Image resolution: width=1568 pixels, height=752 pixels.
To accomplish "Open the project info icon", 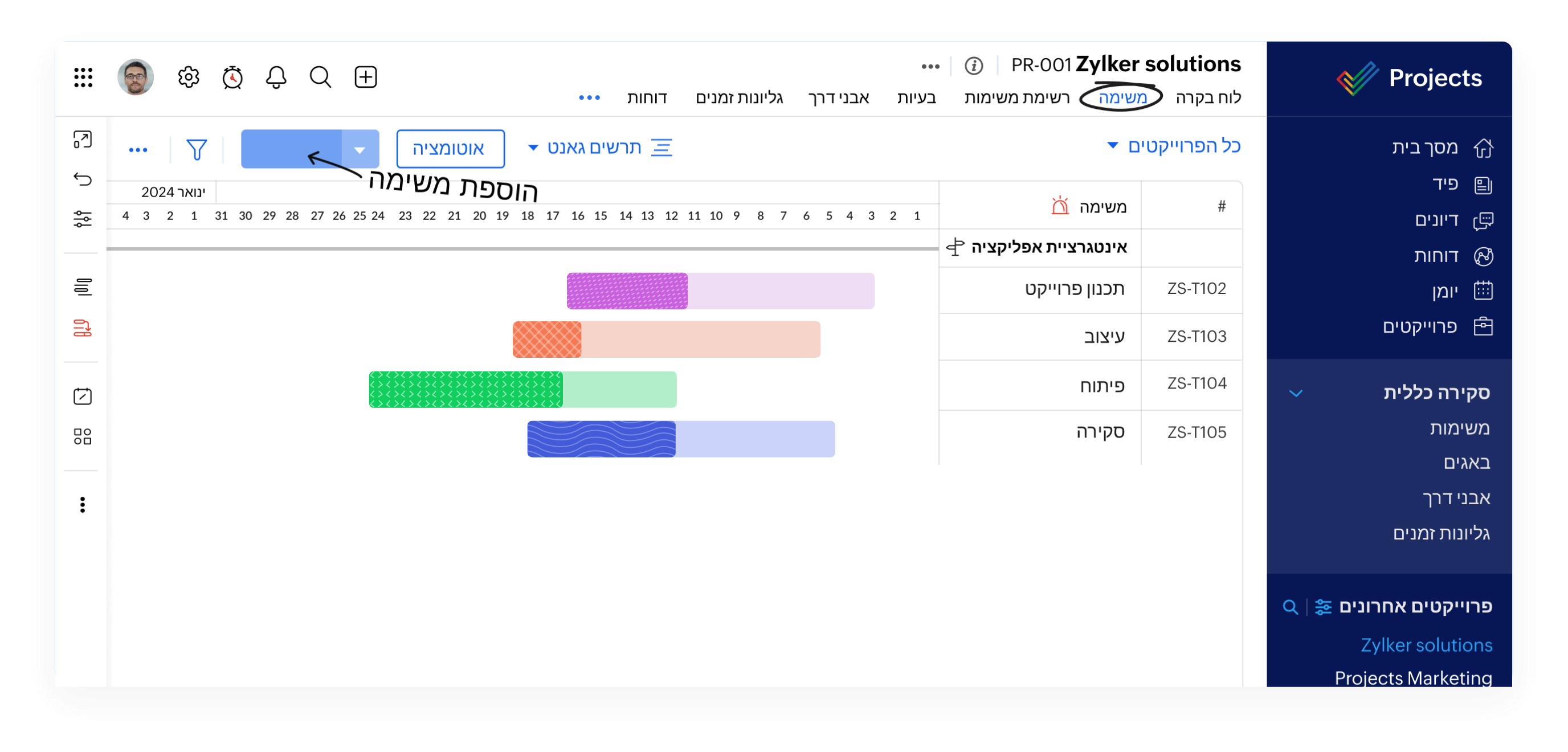I will pos(973,66).
